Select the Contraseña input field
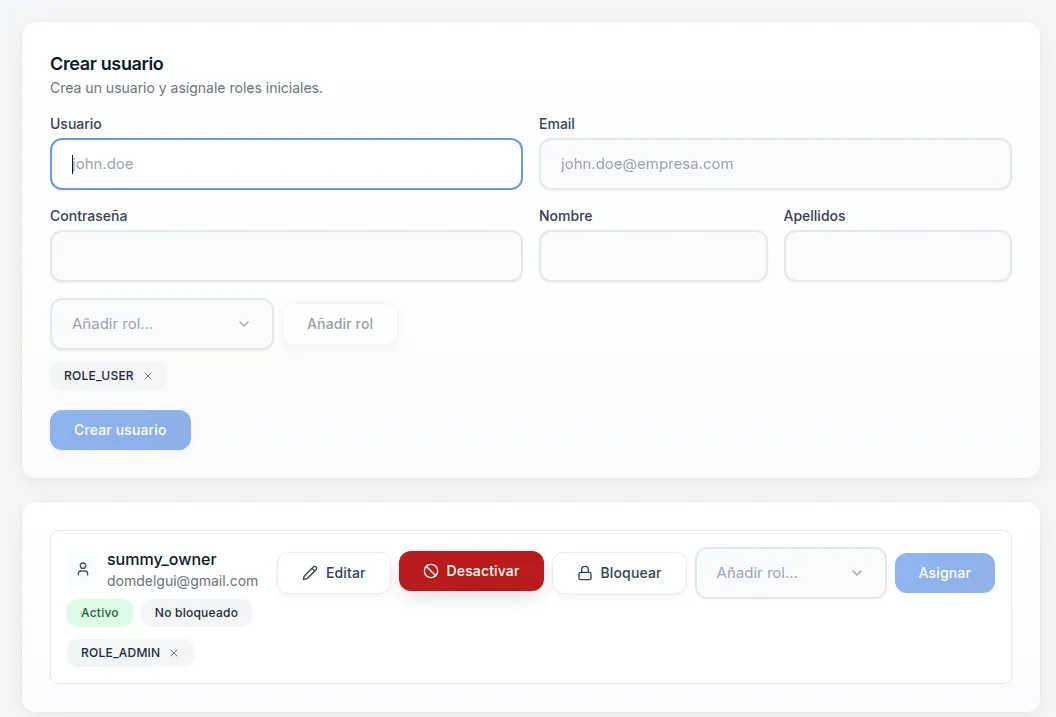 pos(286,256)
